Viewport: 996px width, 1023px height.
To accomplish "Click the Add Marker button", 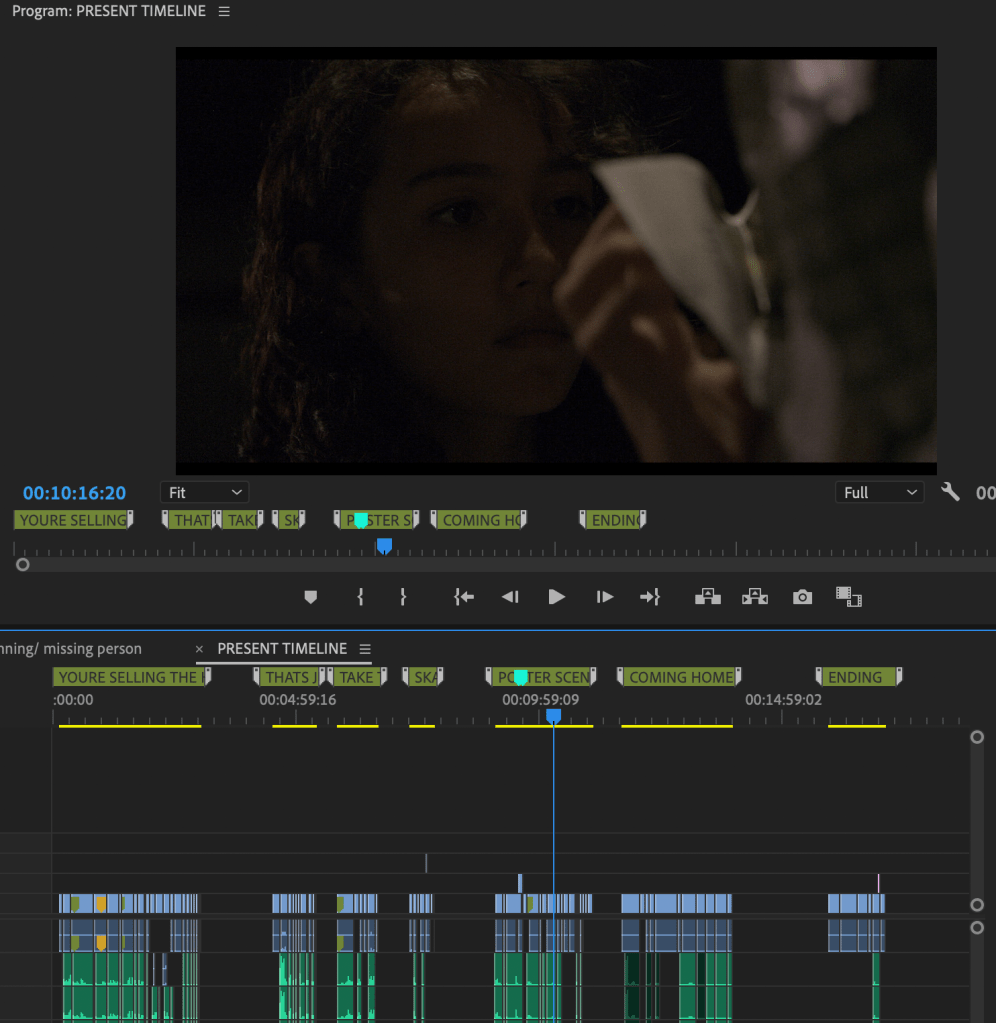I will (x=310, y=597).
